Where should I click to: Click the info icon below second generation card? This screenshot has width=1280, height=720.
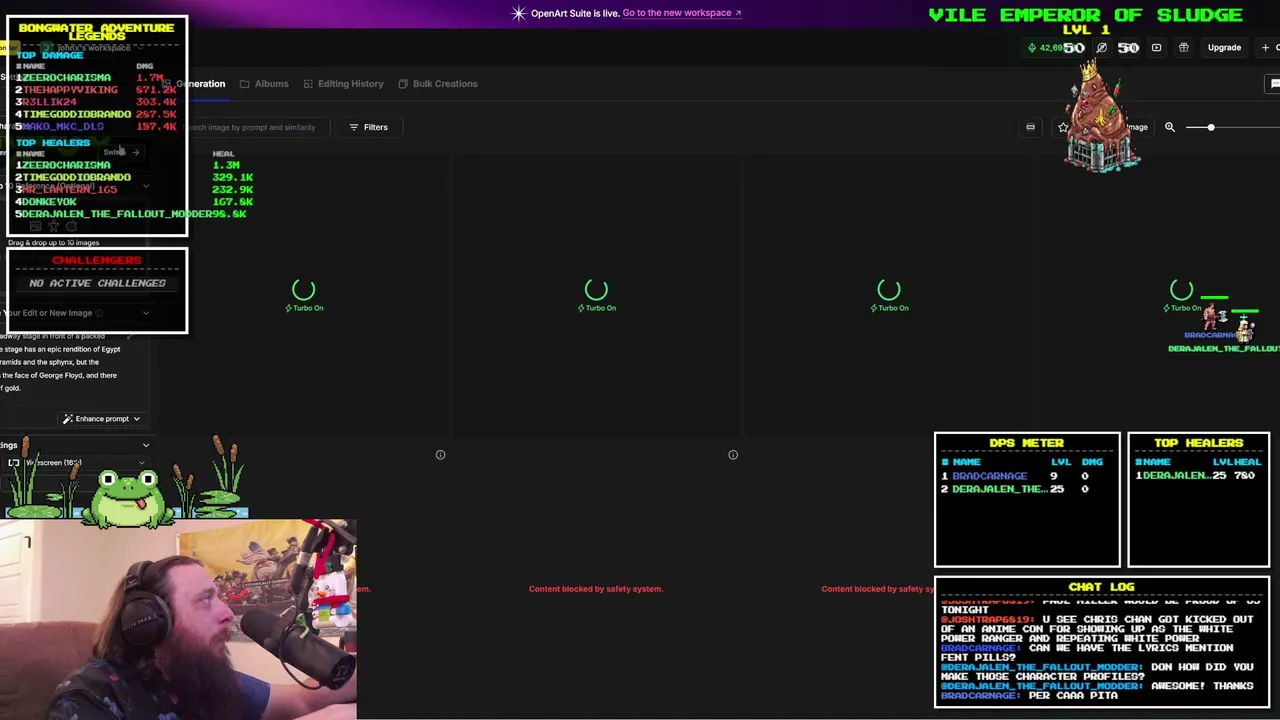pyautogui.click(x=733, y=455)
